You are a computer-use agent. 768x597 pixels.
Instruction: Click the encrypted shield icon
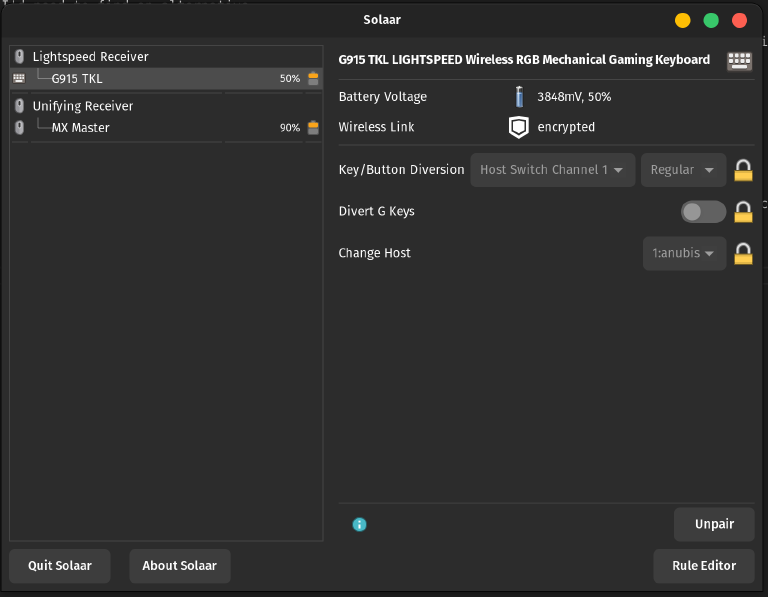(x=518, y=127)
